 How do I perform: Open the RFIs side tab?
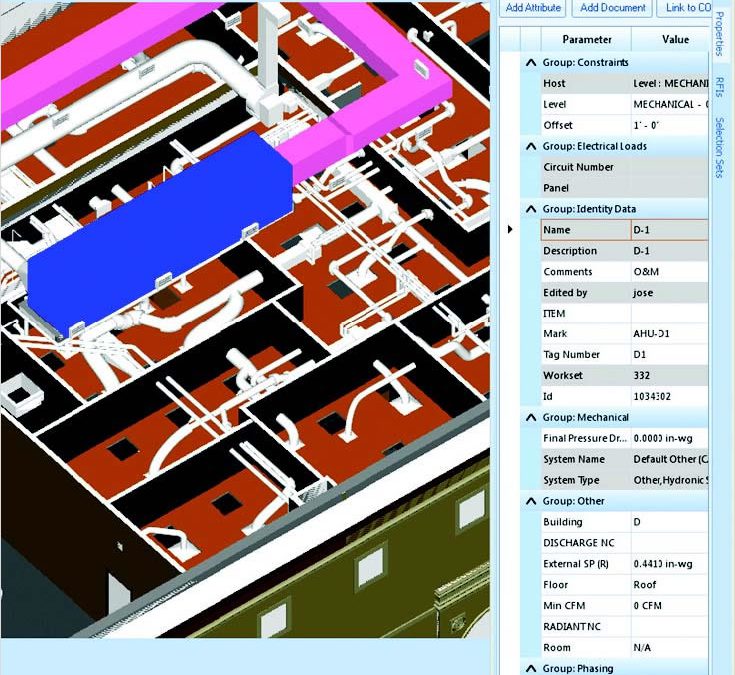(719, 90)
